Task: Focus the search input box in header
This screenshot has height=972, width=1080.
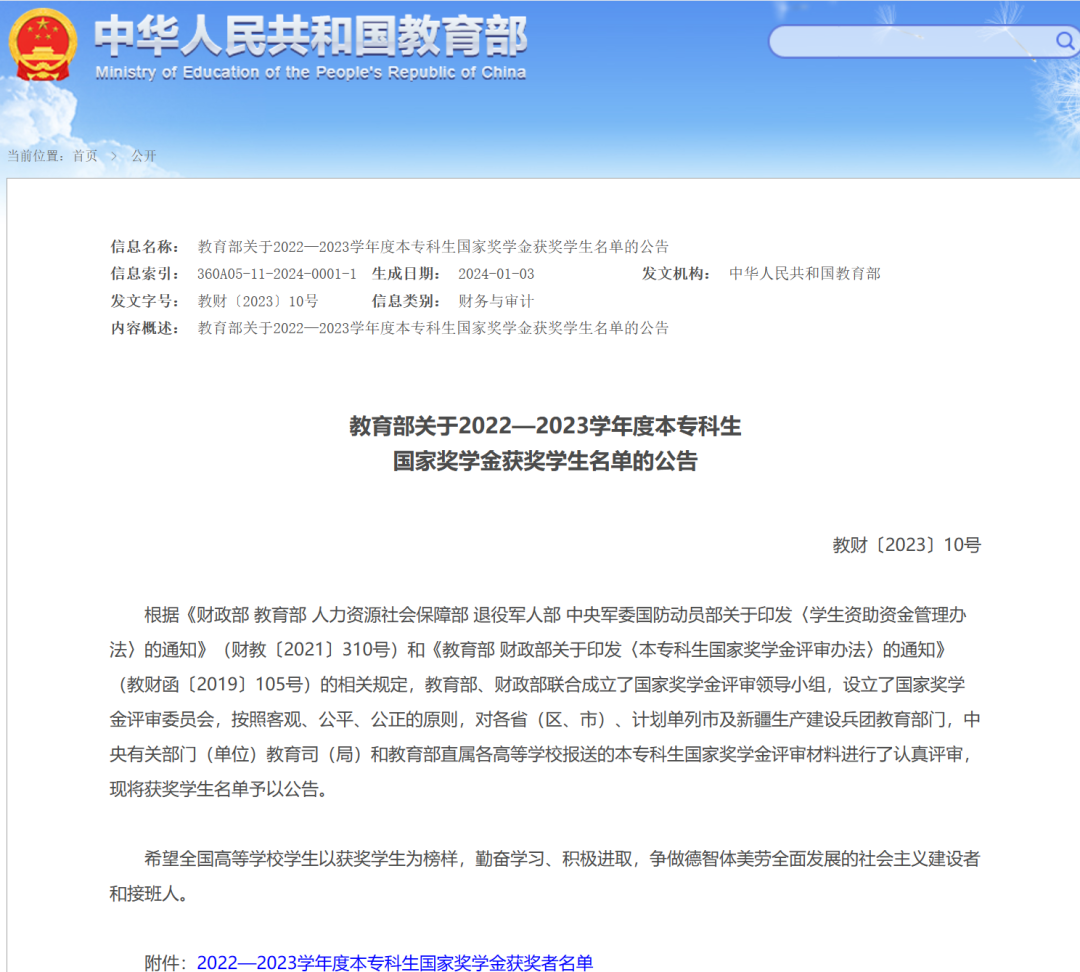Action: tap(910, 41)
